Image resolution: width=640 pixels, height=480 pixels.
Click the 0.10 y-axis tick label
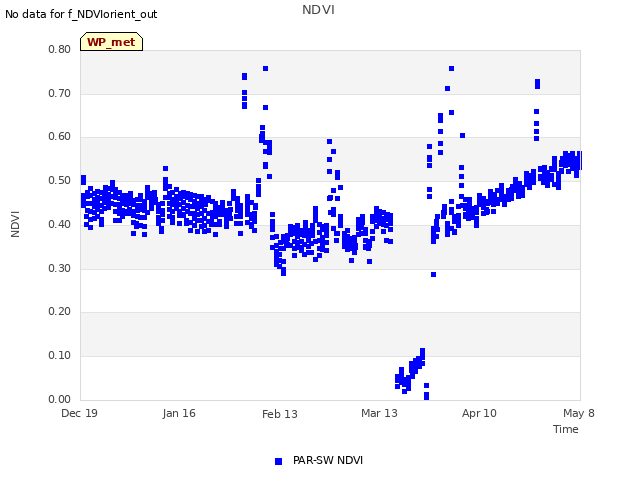coord(59,355)
